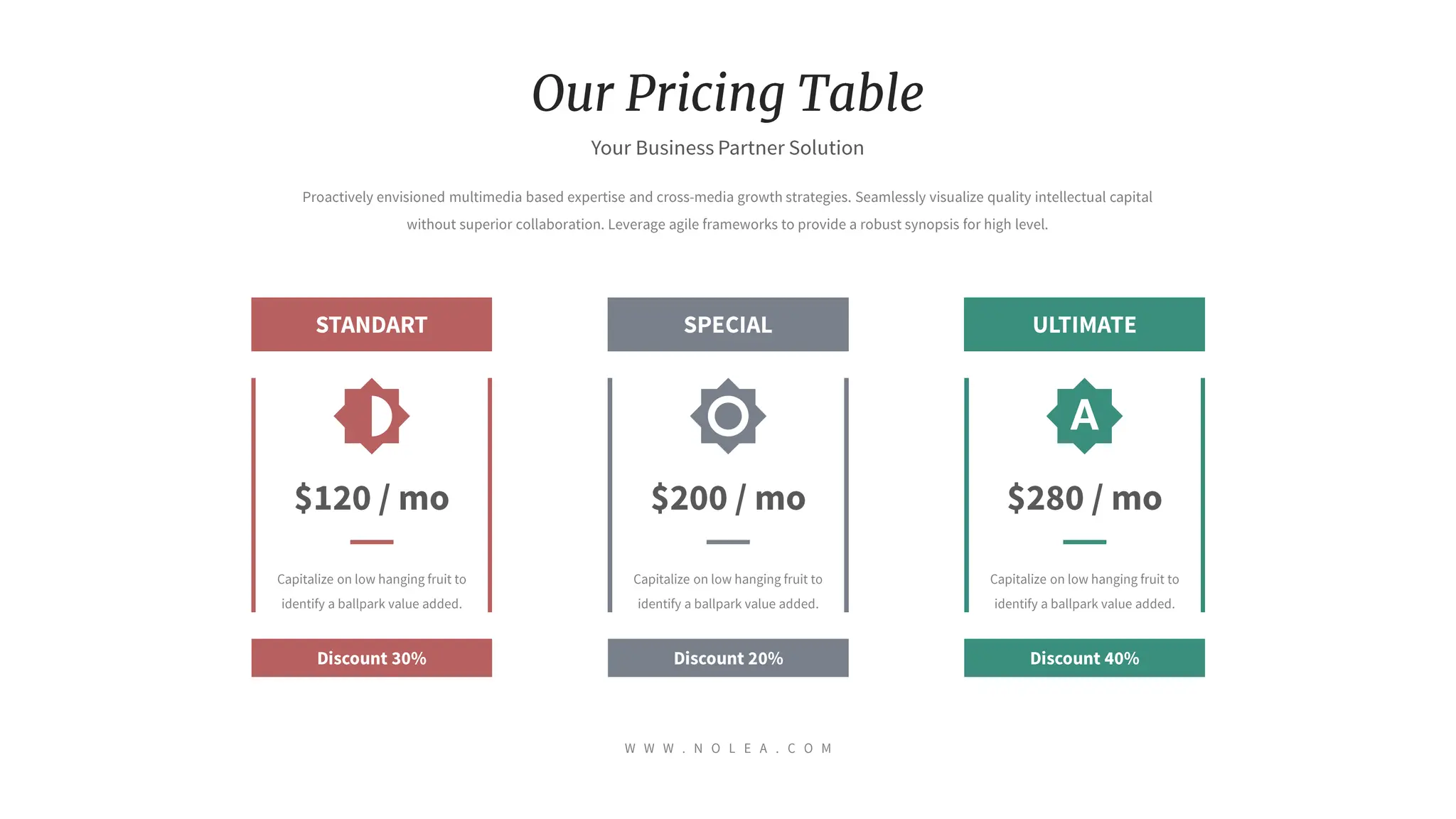Select the STANDART plan header
Viewport: 1456px width, 819px height.
coord(371,324)
